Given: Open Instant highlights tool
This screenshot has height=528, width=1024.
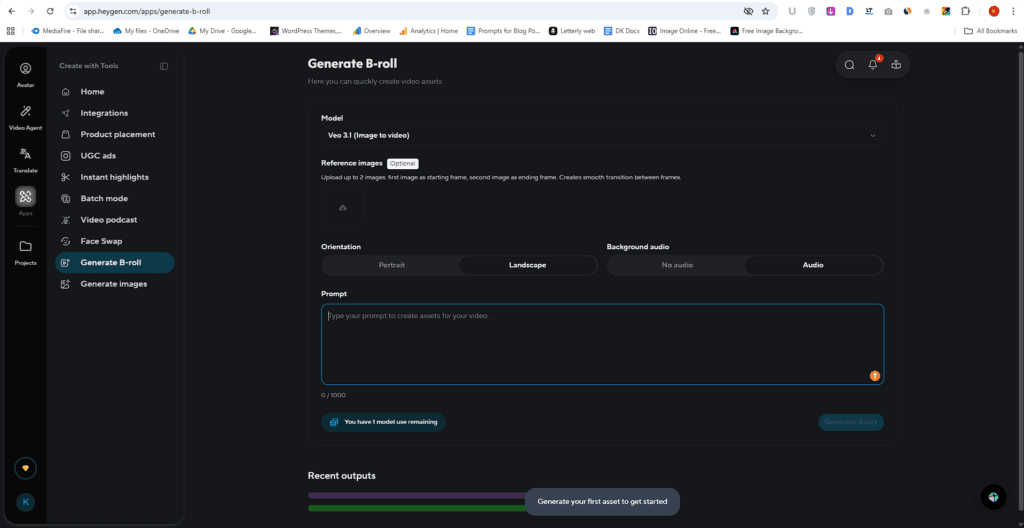Looking at the screenshot, I should pyautogui.click(x=114, y=177).
